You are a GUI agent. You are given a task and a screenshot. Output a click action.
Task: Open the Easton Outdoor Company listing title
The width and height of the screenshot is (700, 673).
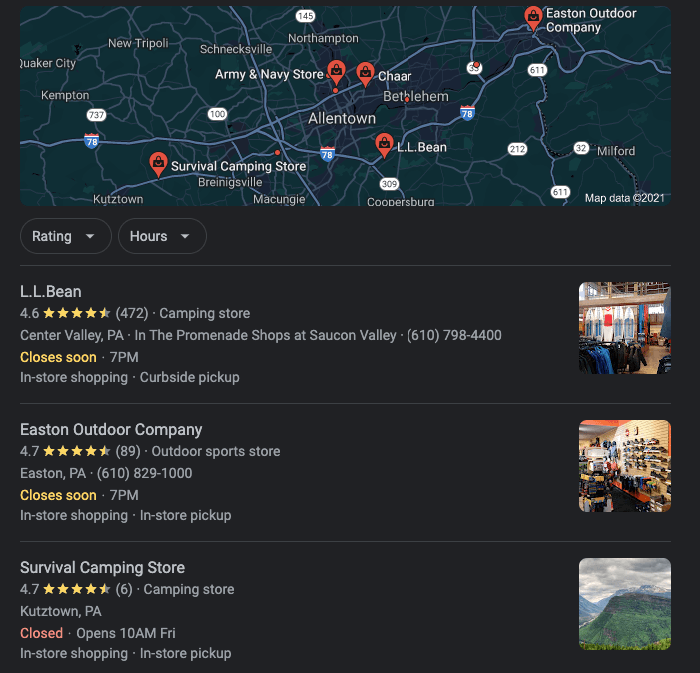[111, 429]
